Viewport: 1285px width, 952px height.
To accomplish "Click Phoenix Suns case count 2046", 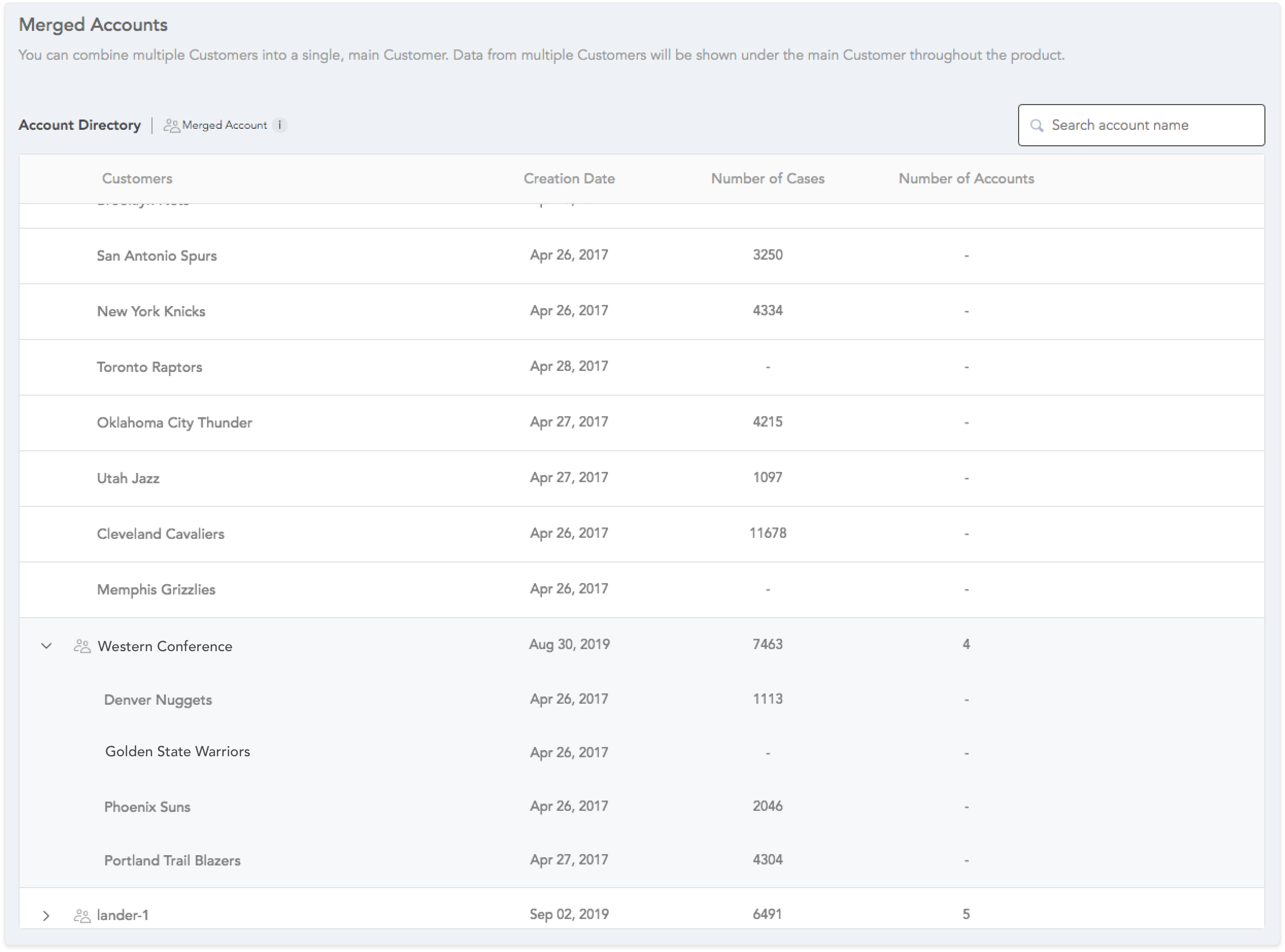I will (768, 806).
